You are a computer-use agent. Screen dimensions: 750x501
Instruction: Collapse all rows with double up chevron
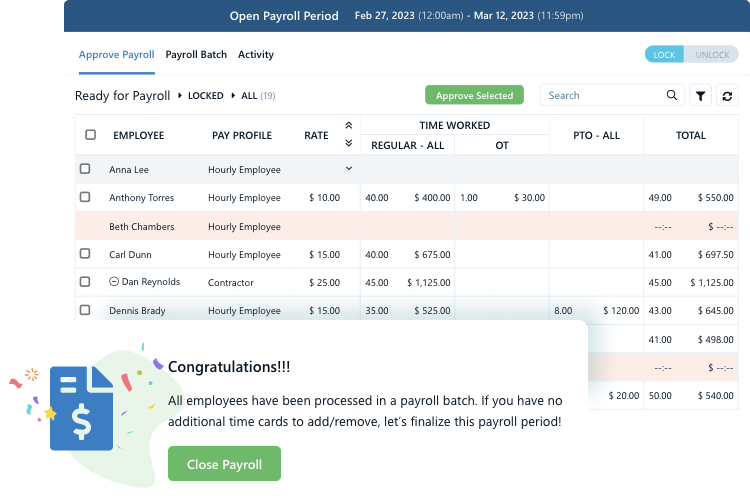348,126
